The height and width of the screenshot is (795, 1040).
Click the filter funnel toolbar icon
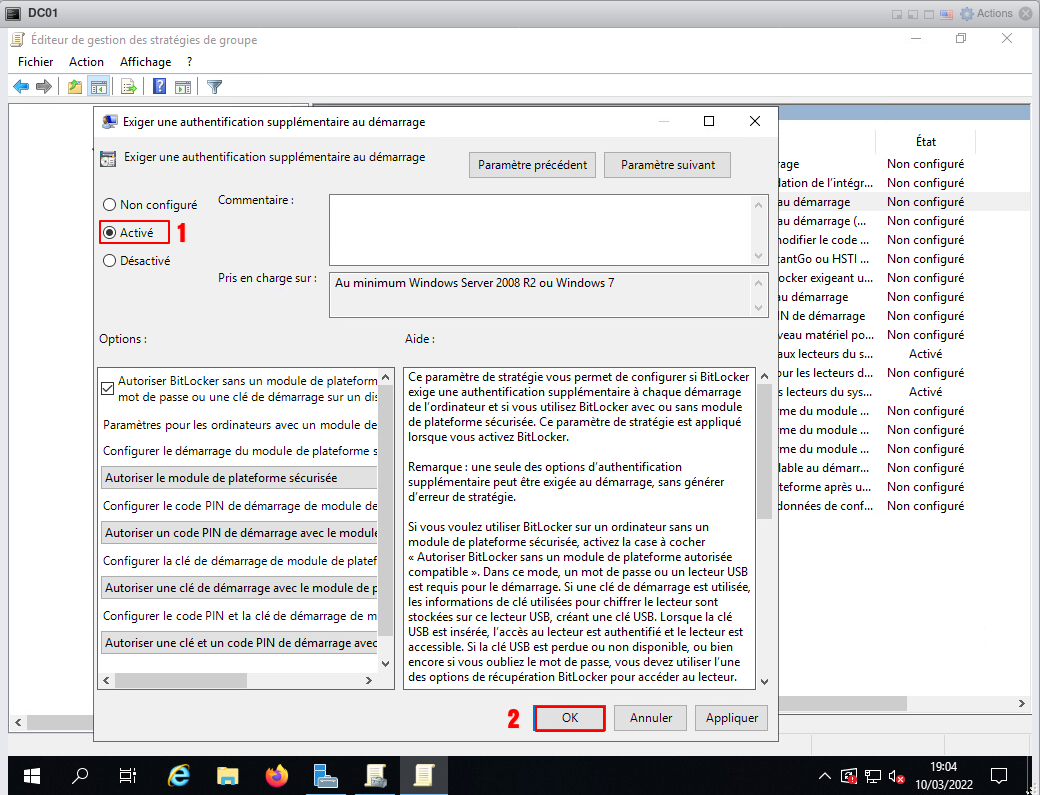tap(214, 87)
